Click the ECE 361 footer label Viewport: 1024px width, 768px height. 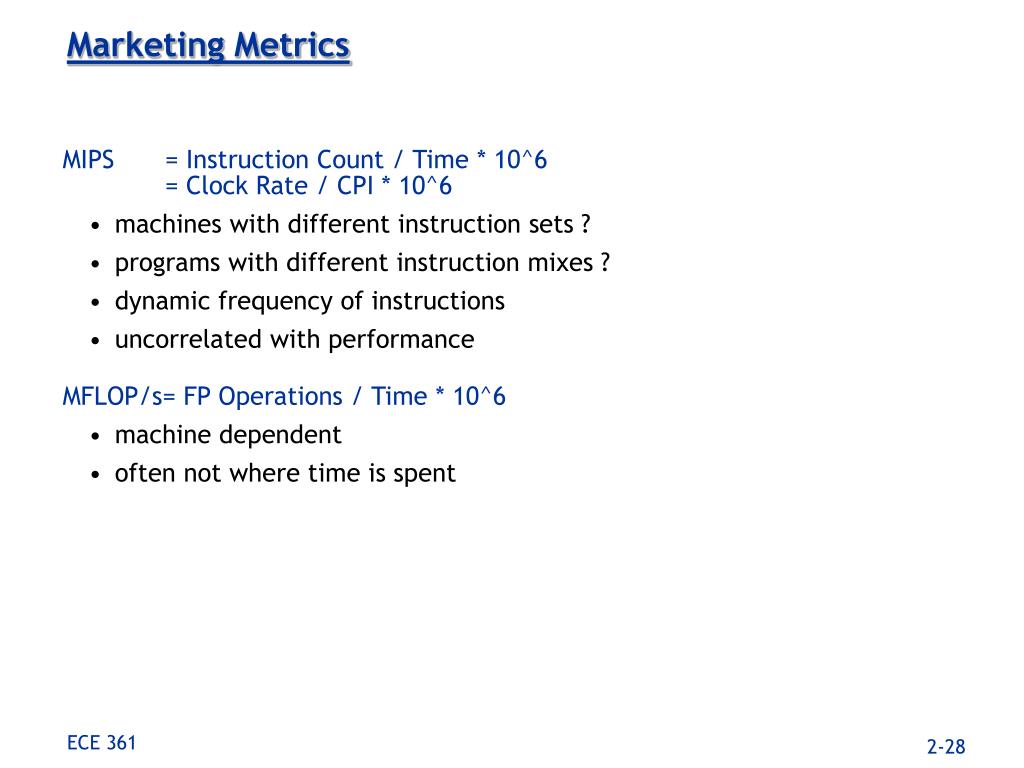tap(101, 743)
